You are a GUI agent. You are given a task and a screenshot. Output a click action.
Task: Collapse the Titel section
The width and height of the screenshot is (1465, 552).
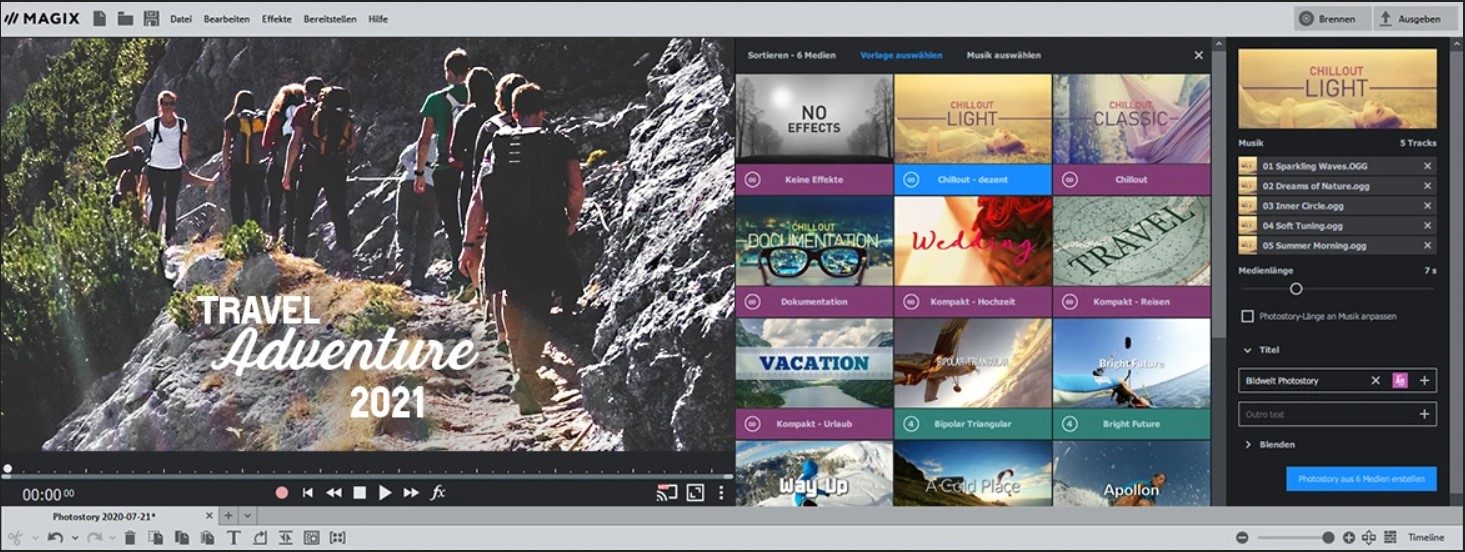point(1248,350)
